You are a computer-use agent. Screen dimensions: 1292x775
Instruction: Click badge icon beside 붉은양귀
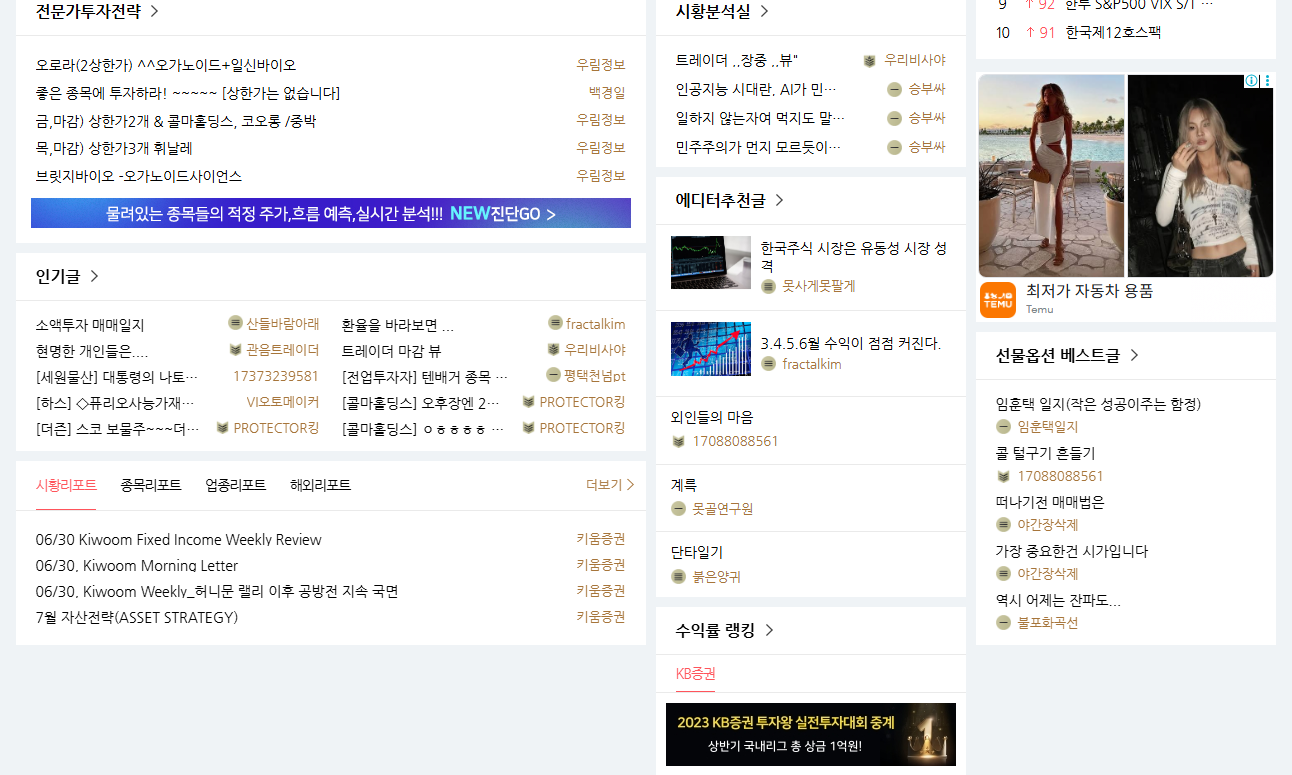tap(679, 576)
